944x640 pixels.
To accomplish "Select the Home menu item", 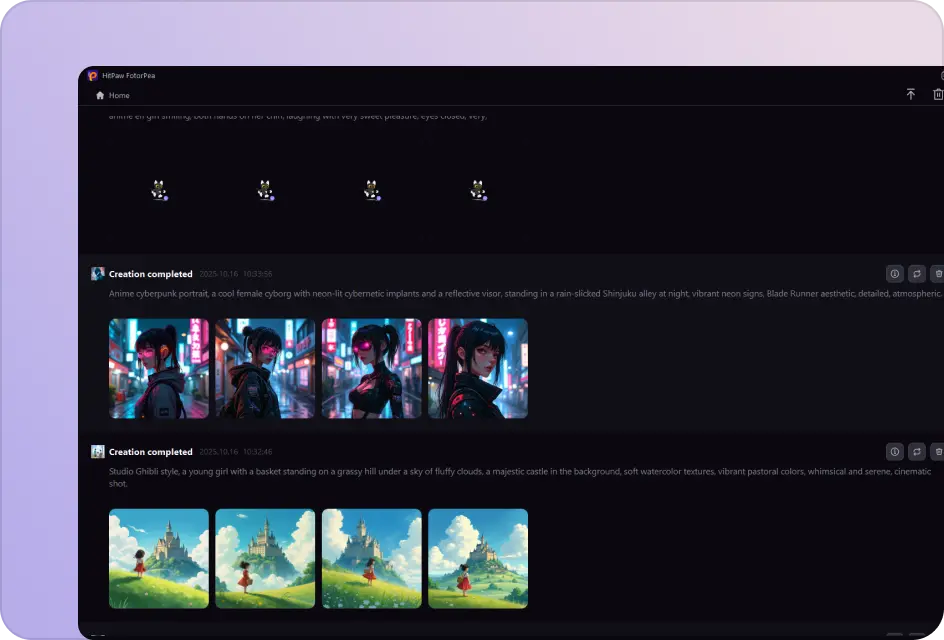I will [112, 95].
